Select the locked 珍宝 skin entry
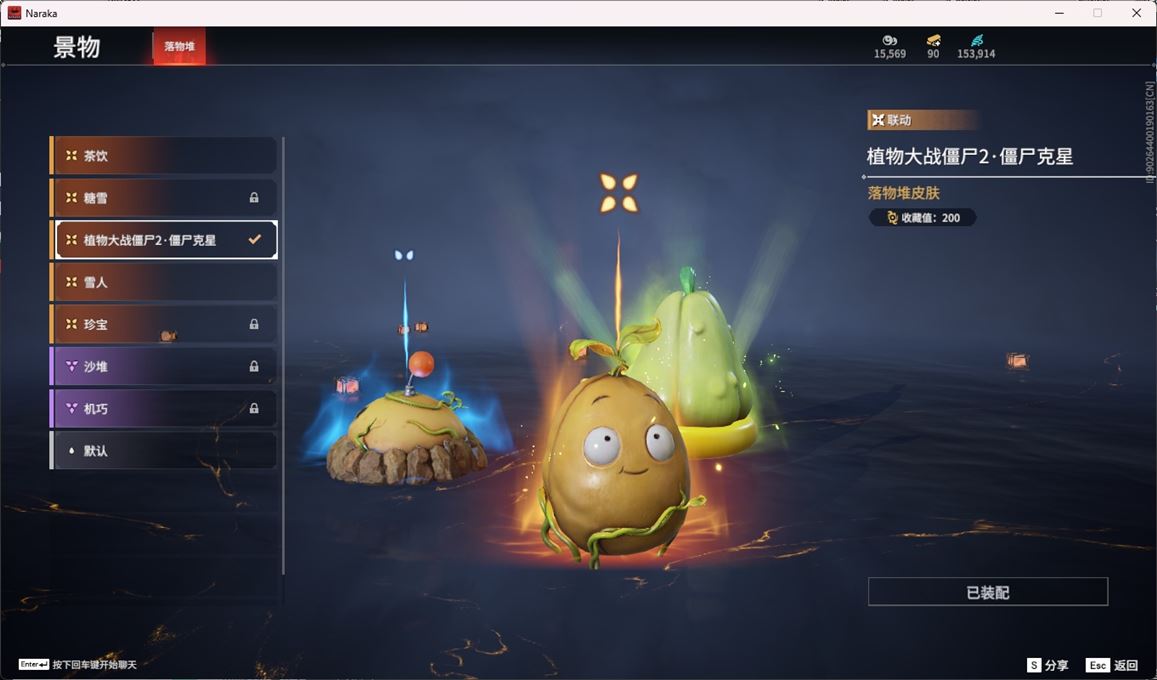 [163, 324]
